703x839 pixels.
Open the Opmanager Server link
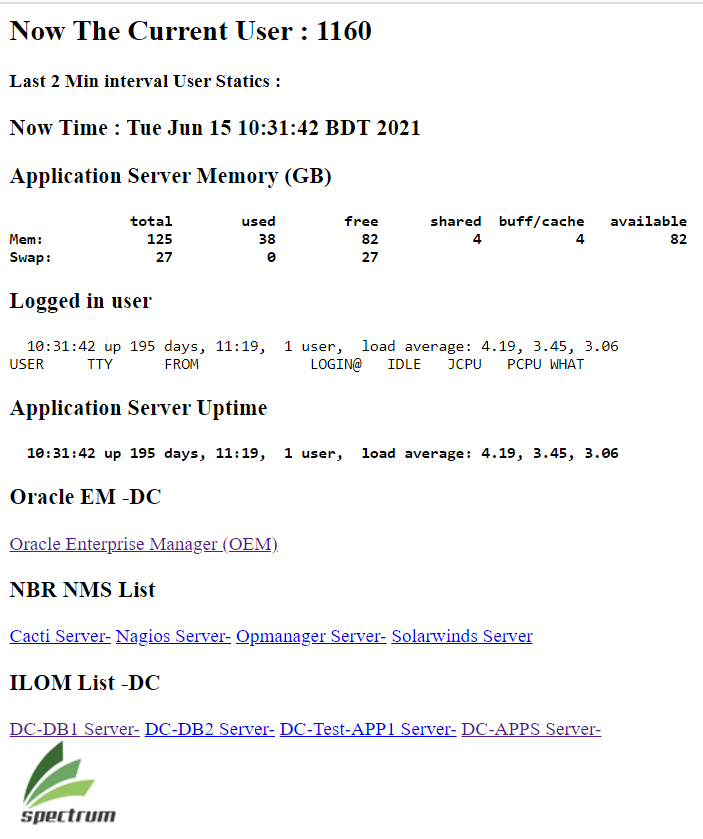tap(311, 636)
